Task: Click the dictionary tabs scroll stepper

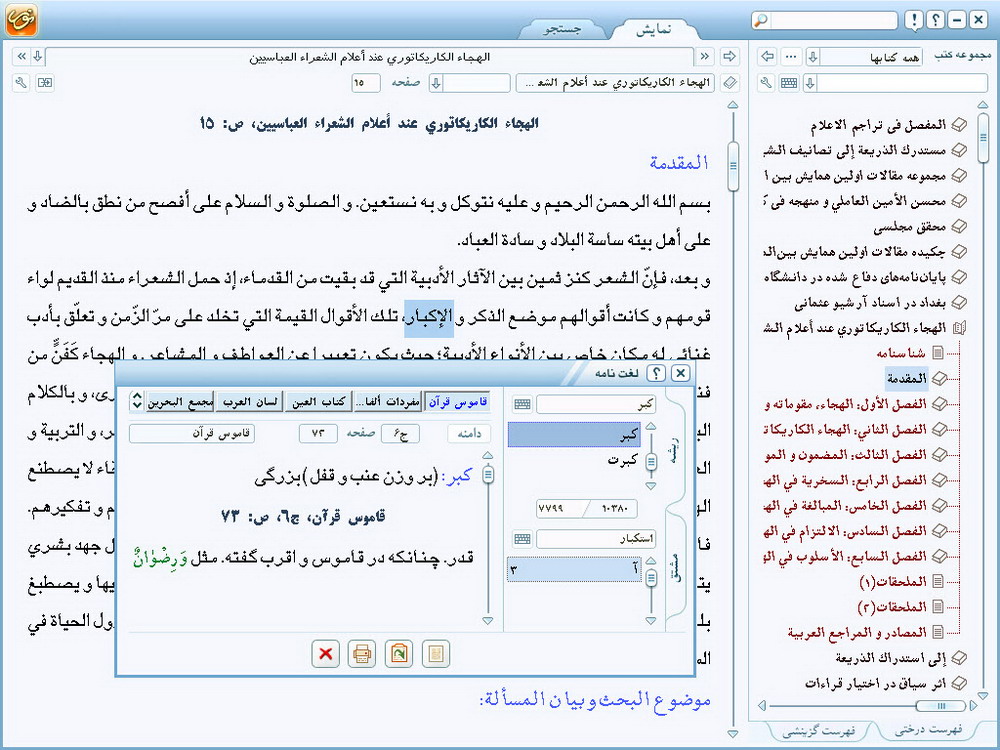Action: click(x=136, y=401)
